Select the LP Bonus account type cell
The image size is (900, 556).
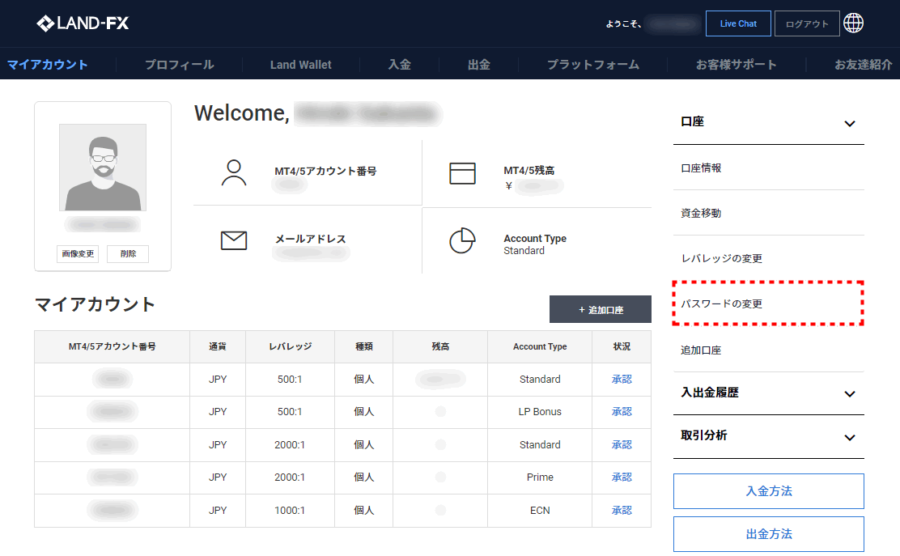pos(540,411)
